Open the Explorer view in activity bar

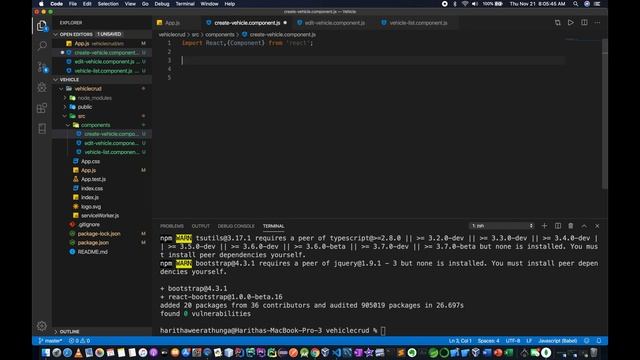pyautogui.click(x=42, y=26)
